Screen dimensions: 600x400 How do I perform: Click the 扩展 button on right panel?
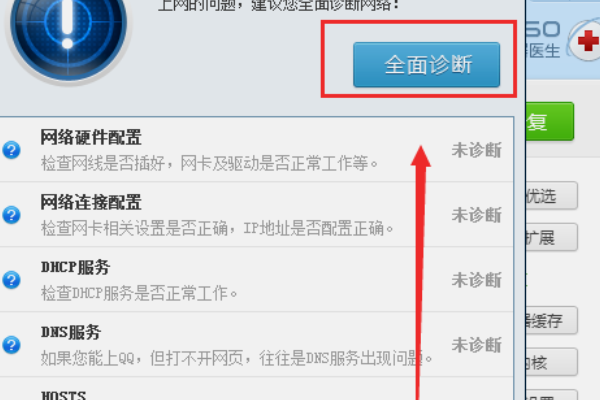(551, 237)
